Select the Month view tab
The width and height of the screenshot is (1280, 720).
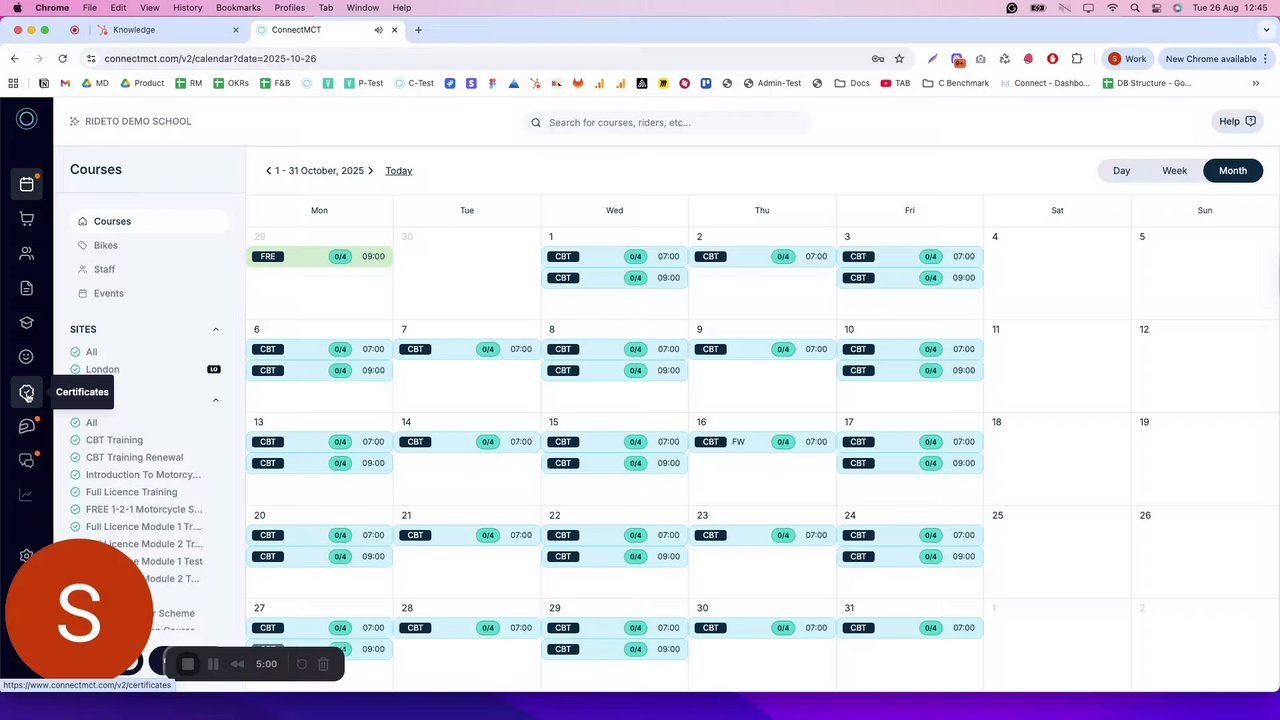(x=1232, y=171)
